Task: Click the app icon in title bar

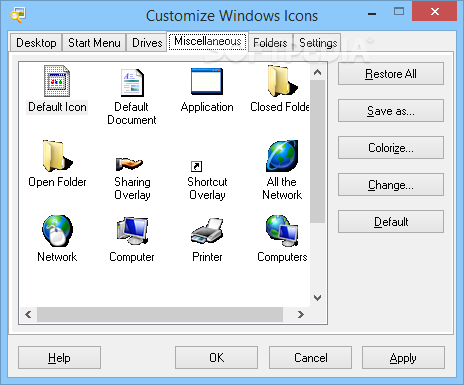Action: [17, 15]
